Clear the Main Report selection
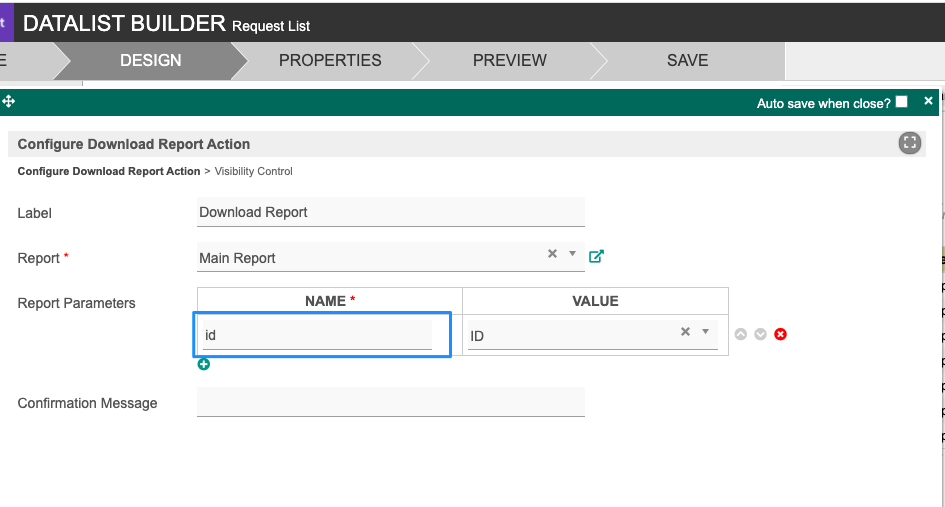Image resolution: width=945 pixels, height=507 pixels. 552,254
